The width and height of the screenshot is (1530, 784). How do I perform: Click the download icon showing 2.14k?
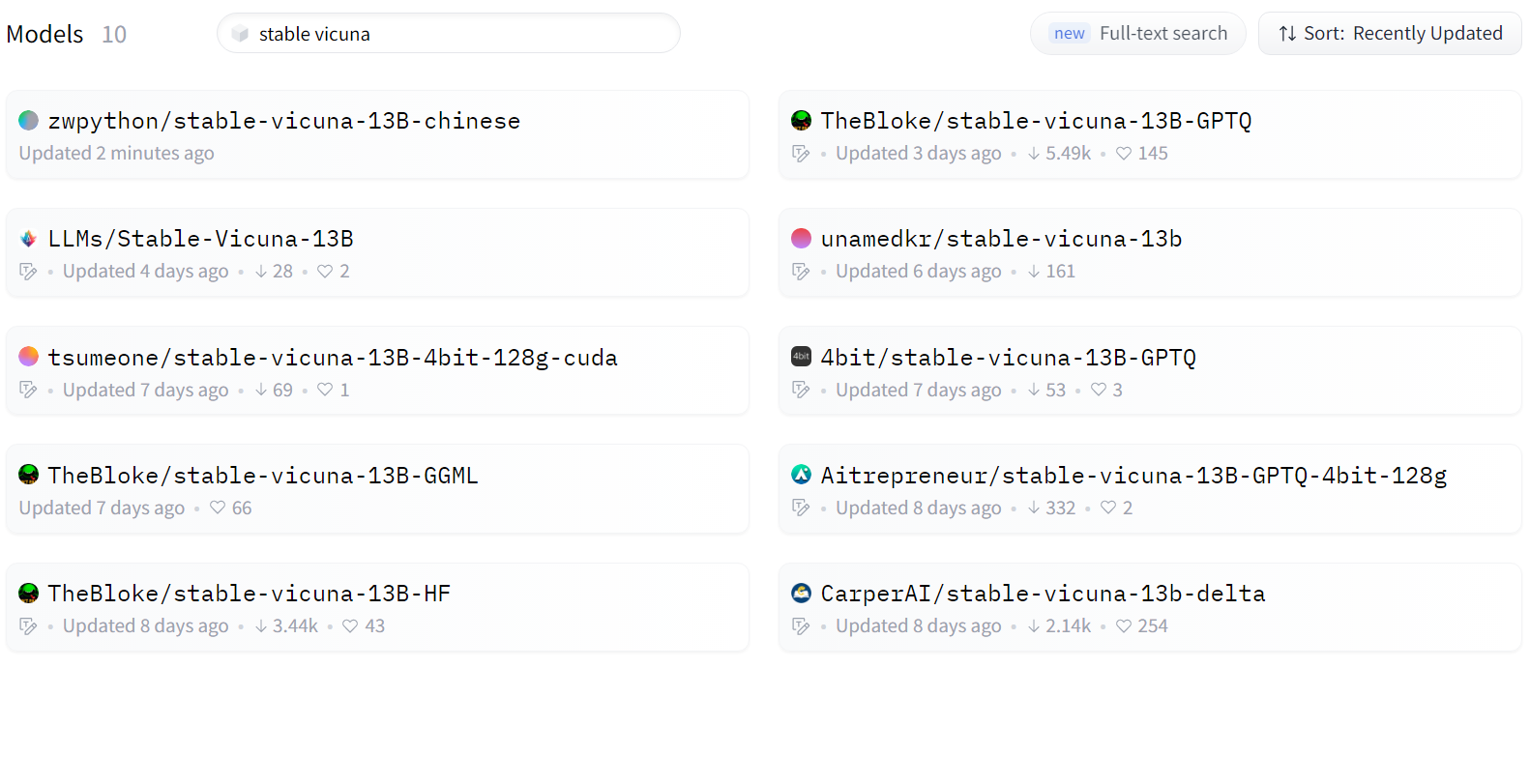[1034, 626]
